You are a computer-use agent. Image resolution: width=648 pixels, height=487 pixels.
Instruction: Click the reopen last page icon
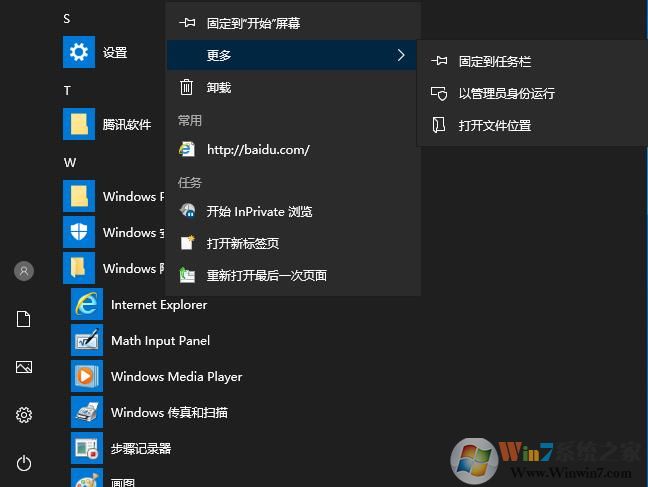[x=187, y=275]
